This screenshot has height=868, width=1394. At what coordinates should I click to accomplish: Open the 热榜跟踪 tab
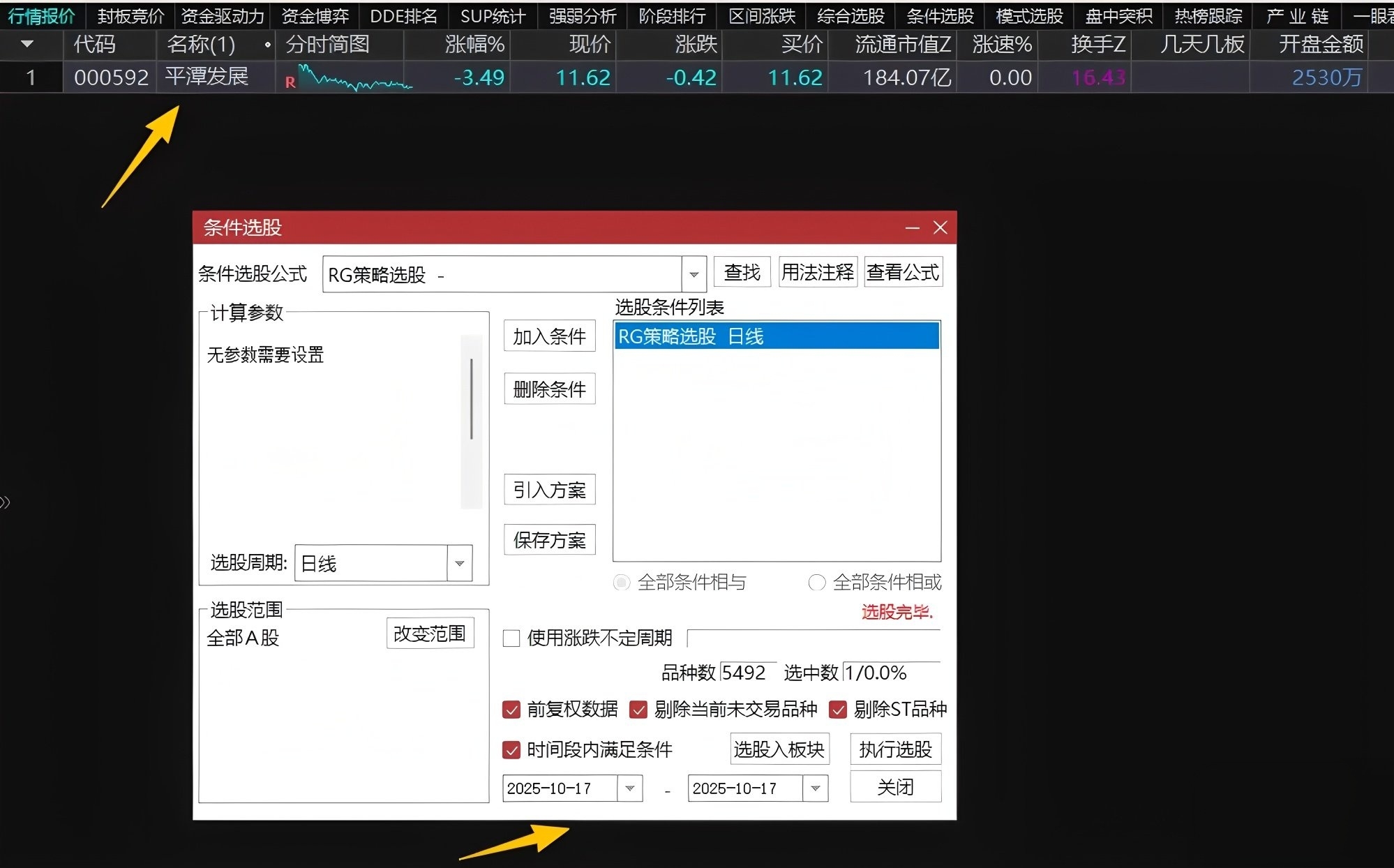click(1208, 15)
